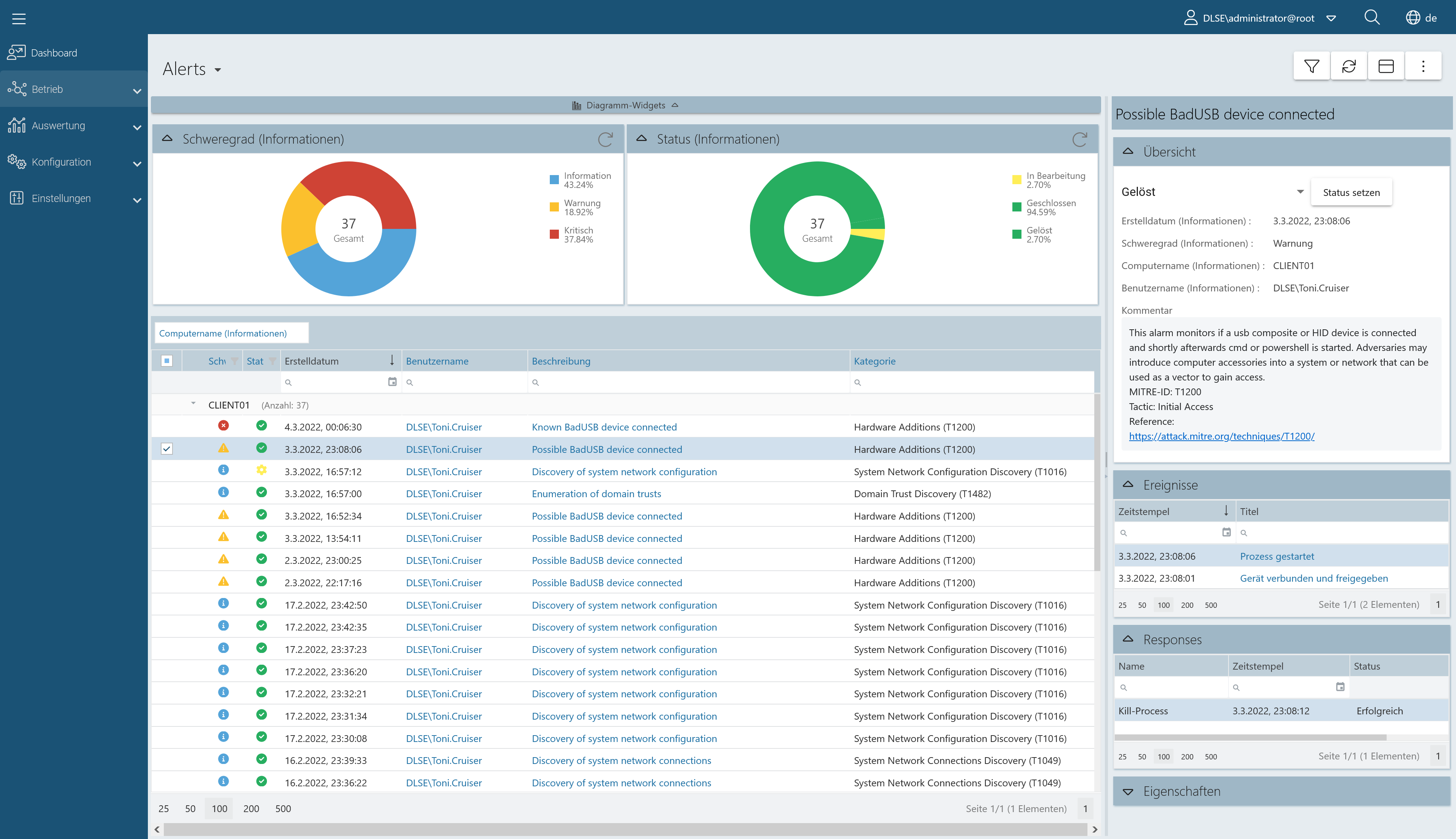Click warning triangle icon of 3.3.2022, 16:52:34 row
This screenshot has height=839, width=1456.
223,515
